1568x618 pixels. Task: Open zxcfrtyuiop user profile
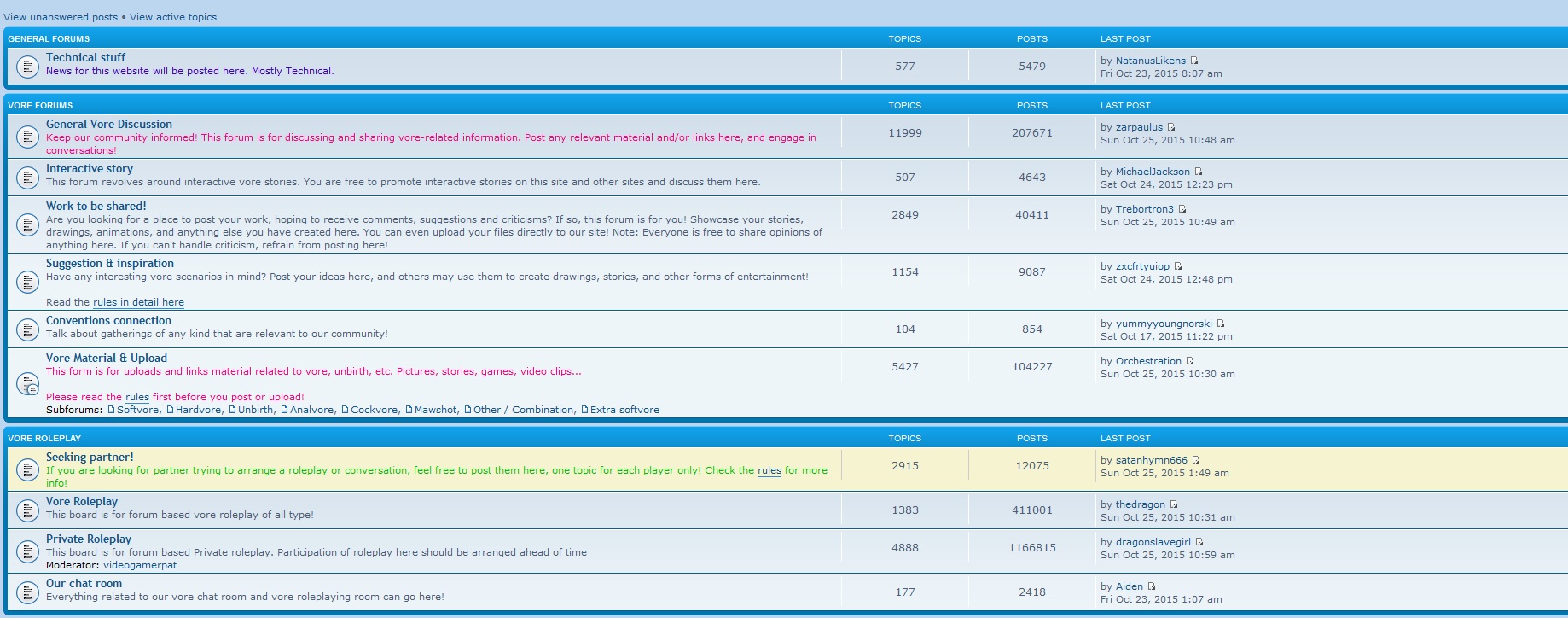(x=1142, y=266)
